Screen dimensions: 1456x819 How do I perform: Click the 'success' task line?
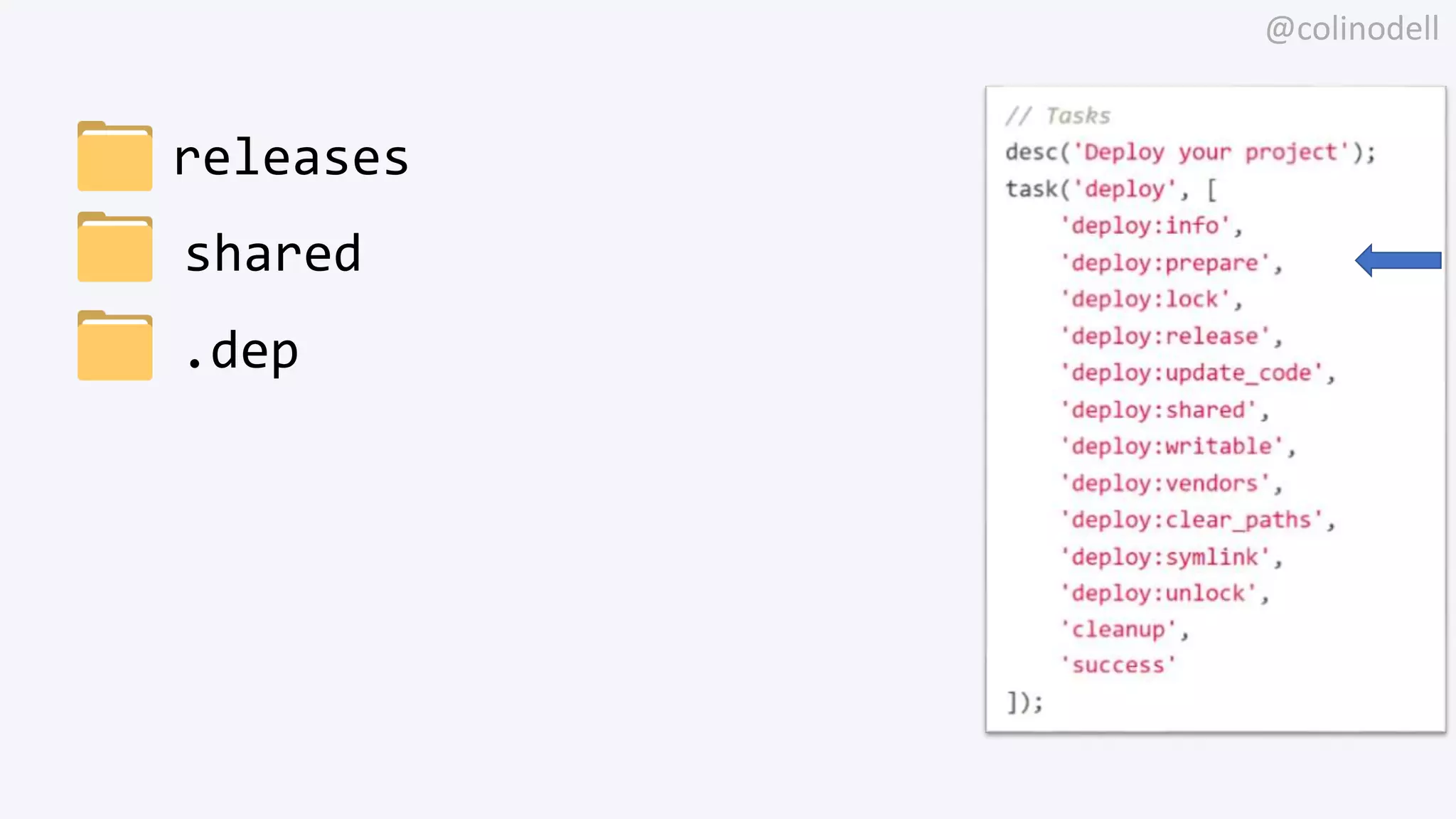(x=1118, y=665)
